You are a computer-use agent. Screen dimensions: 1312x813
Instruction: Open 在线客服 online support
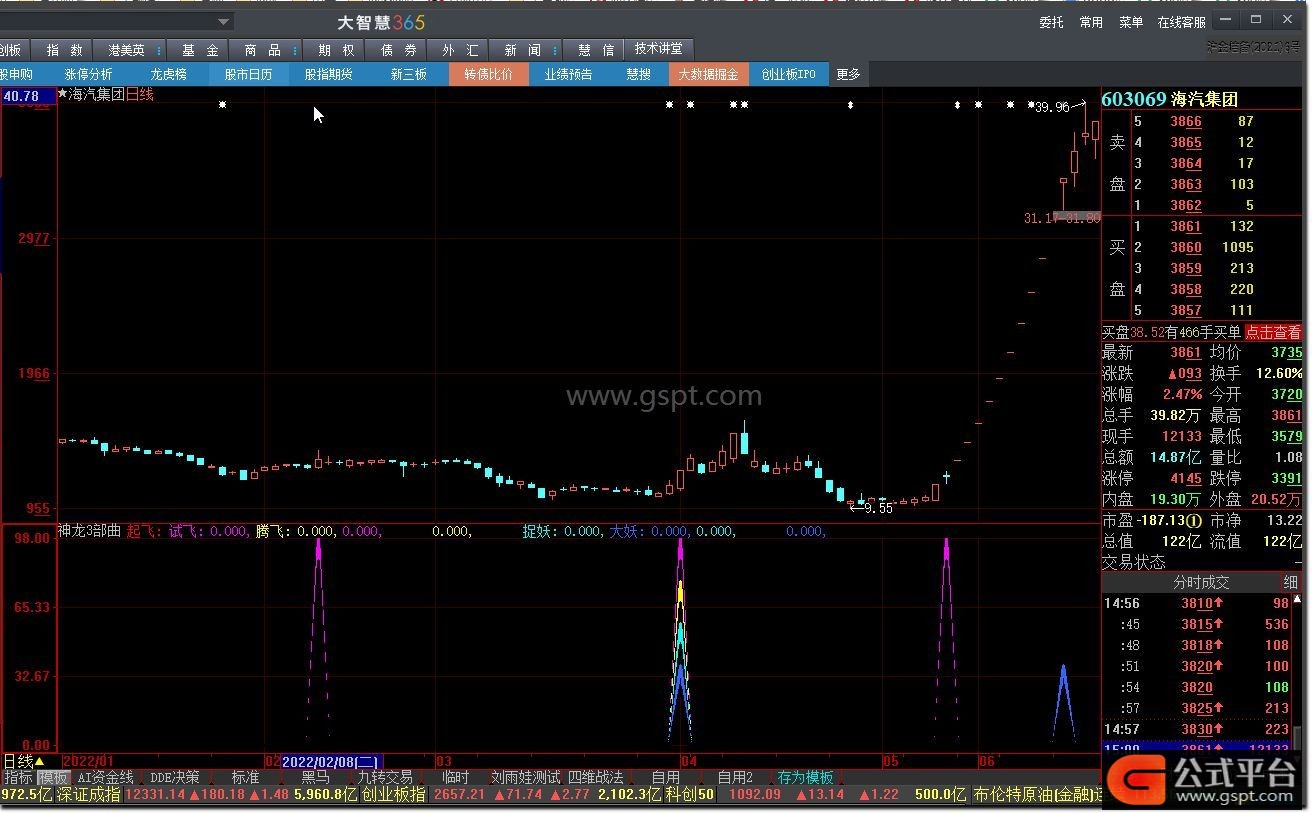tap(1182, 22)
